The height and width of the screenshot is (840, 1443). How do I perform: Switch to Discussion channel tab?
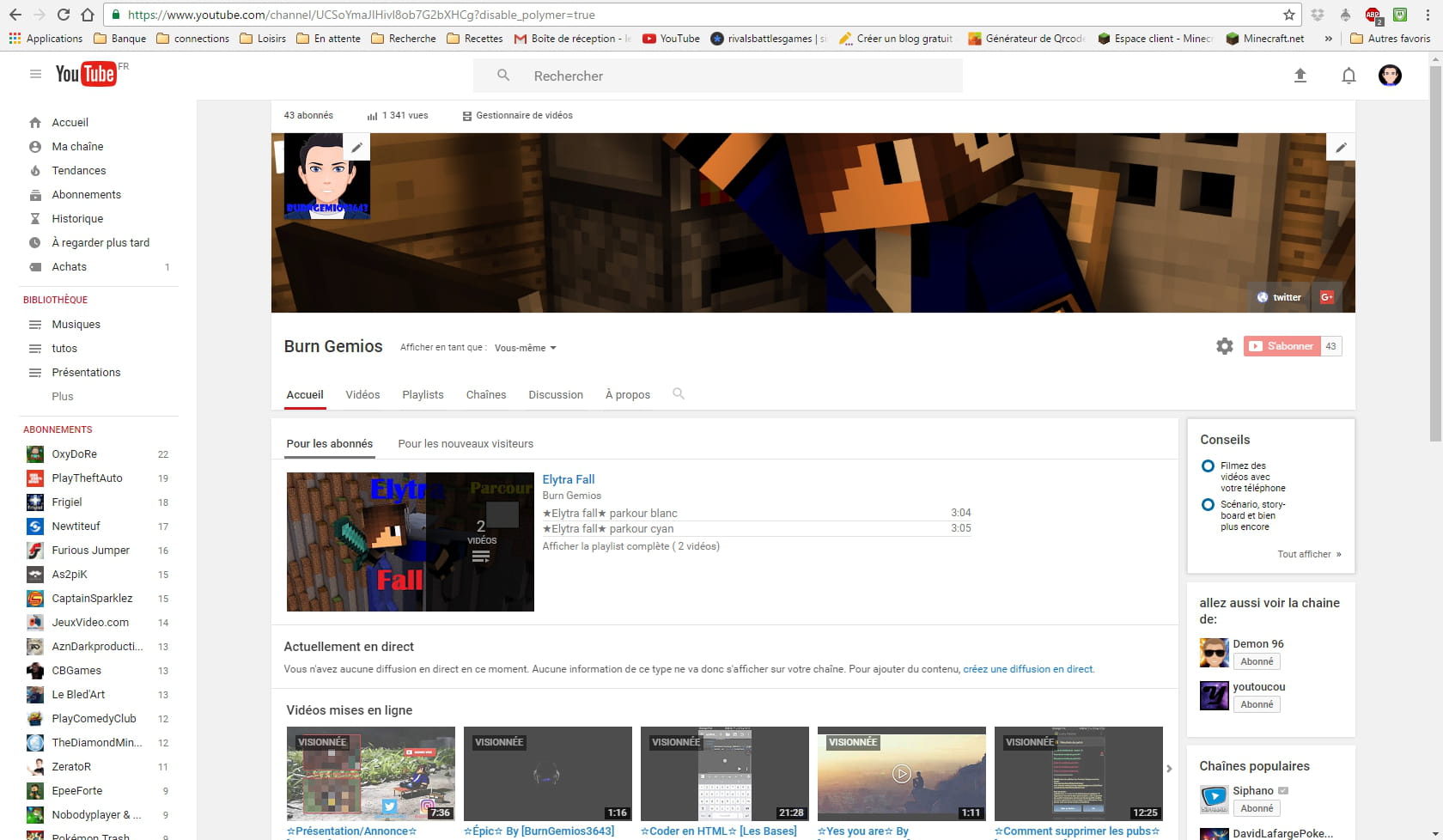point(556,394)
